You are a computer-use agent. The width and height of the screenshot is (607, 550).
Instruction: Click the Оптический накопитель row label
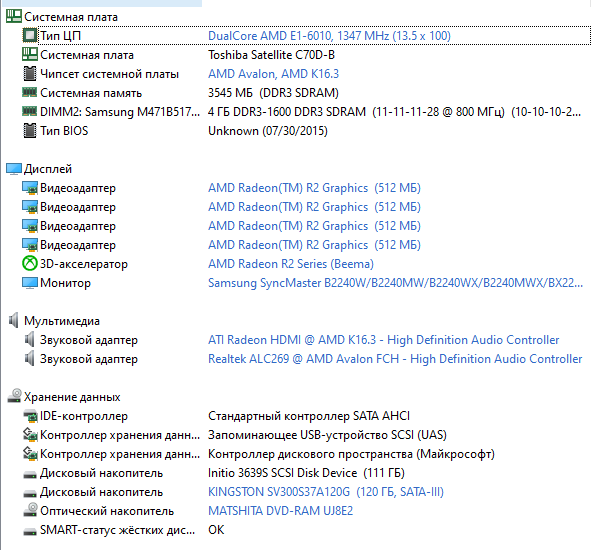point(107,511)
